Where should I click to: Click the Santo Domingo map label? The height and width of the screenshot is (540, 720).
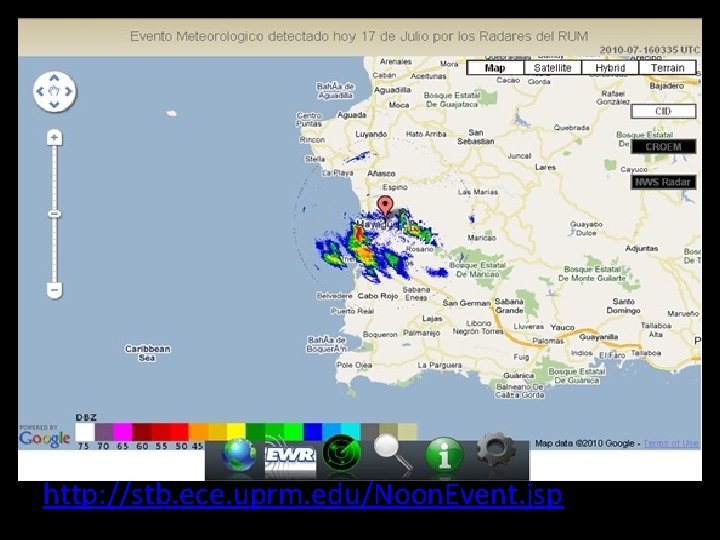624,306
